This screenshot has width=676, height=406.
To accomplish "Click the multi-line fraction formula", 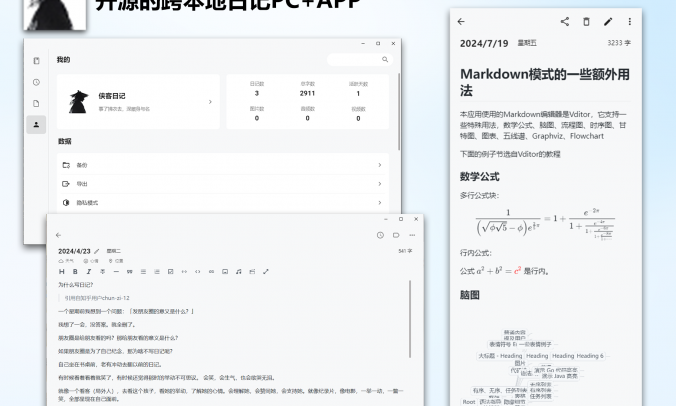I will (545, 223).
